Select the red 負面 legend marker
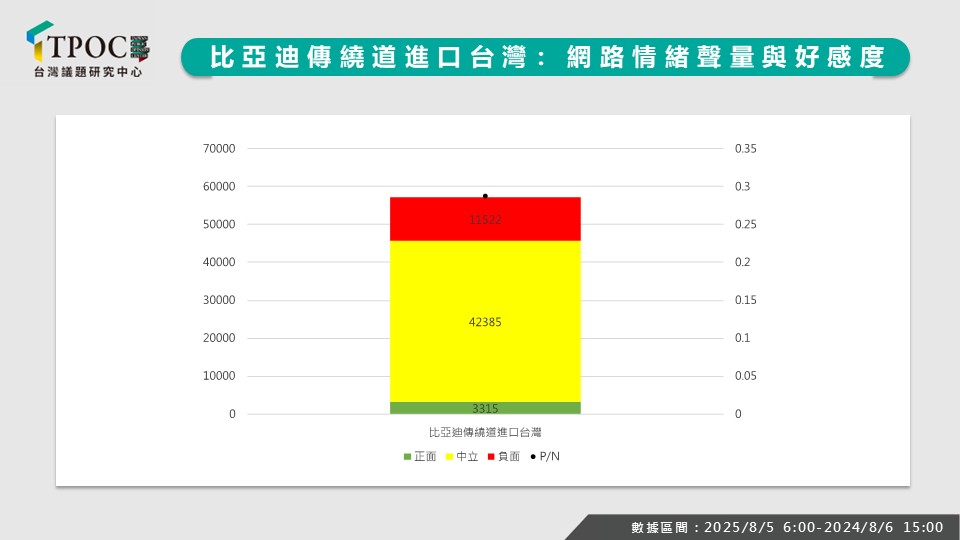 [491, 457]
